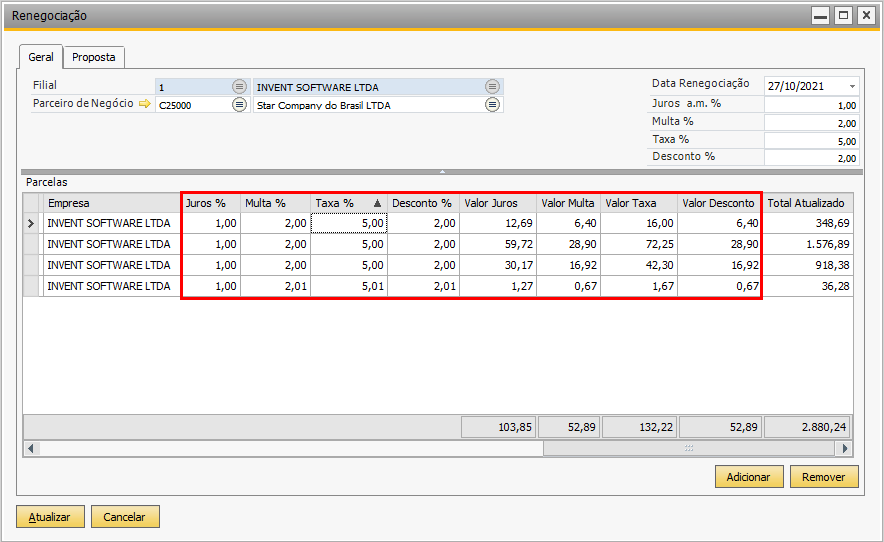Edit the Taxa % header field

(x=811, y=141)
